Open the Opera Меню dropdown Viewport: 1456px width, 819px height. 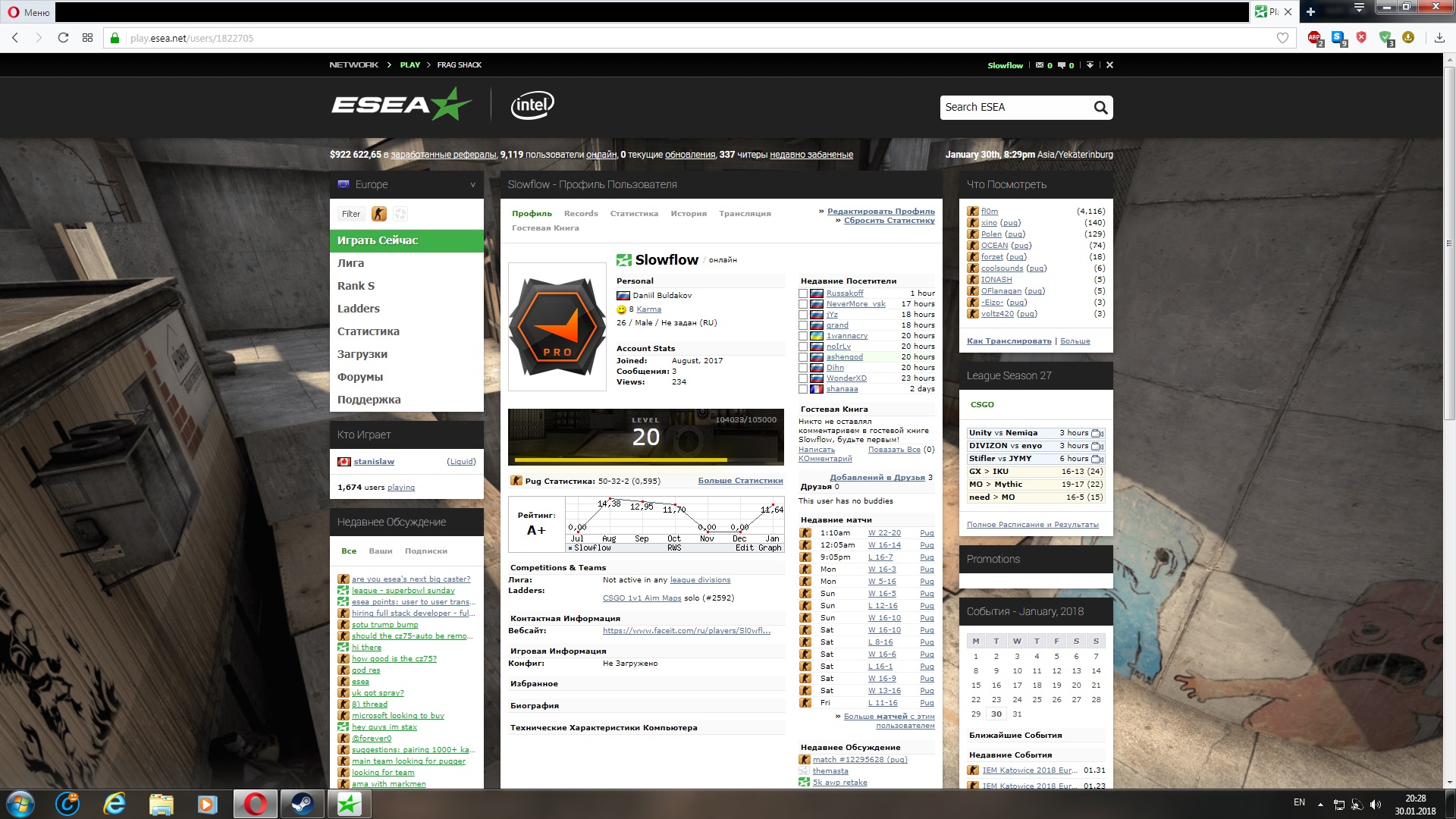tap(29, 11)
